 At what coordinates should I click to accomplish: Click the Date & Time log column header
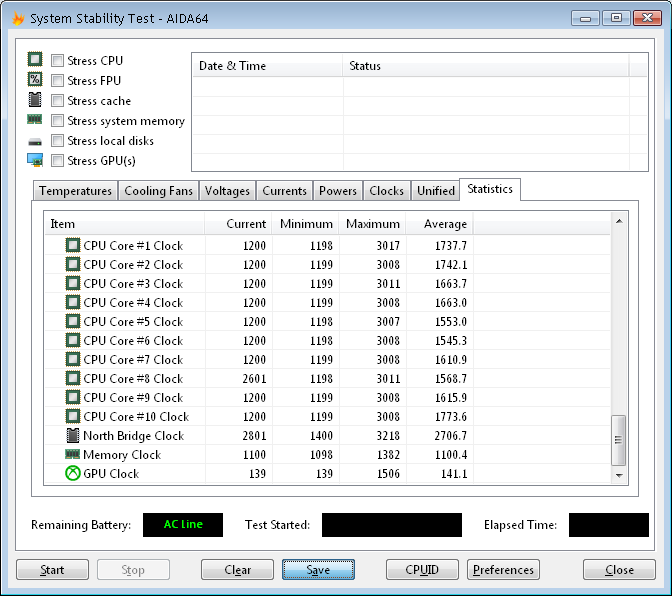point(268,66)
